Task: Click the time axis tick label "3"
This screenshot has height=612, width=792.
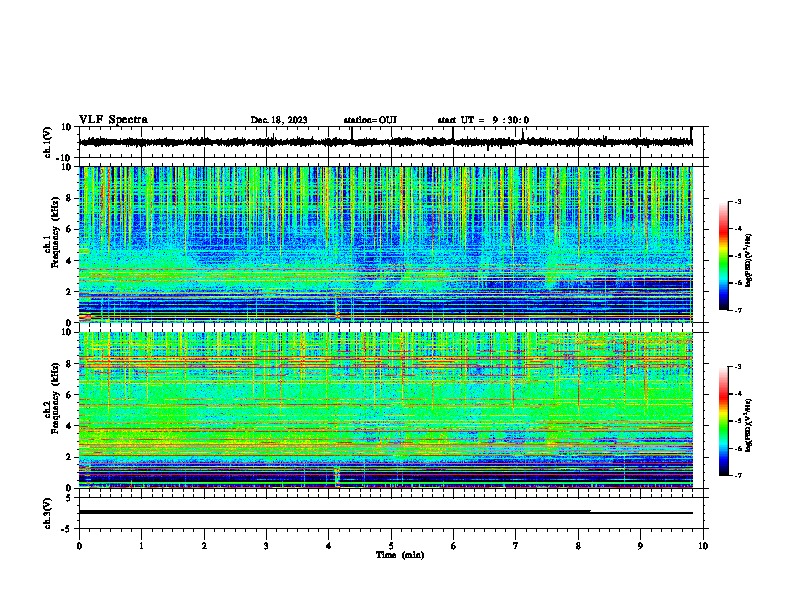Action: pyautogui.click(x=266, y=546)
